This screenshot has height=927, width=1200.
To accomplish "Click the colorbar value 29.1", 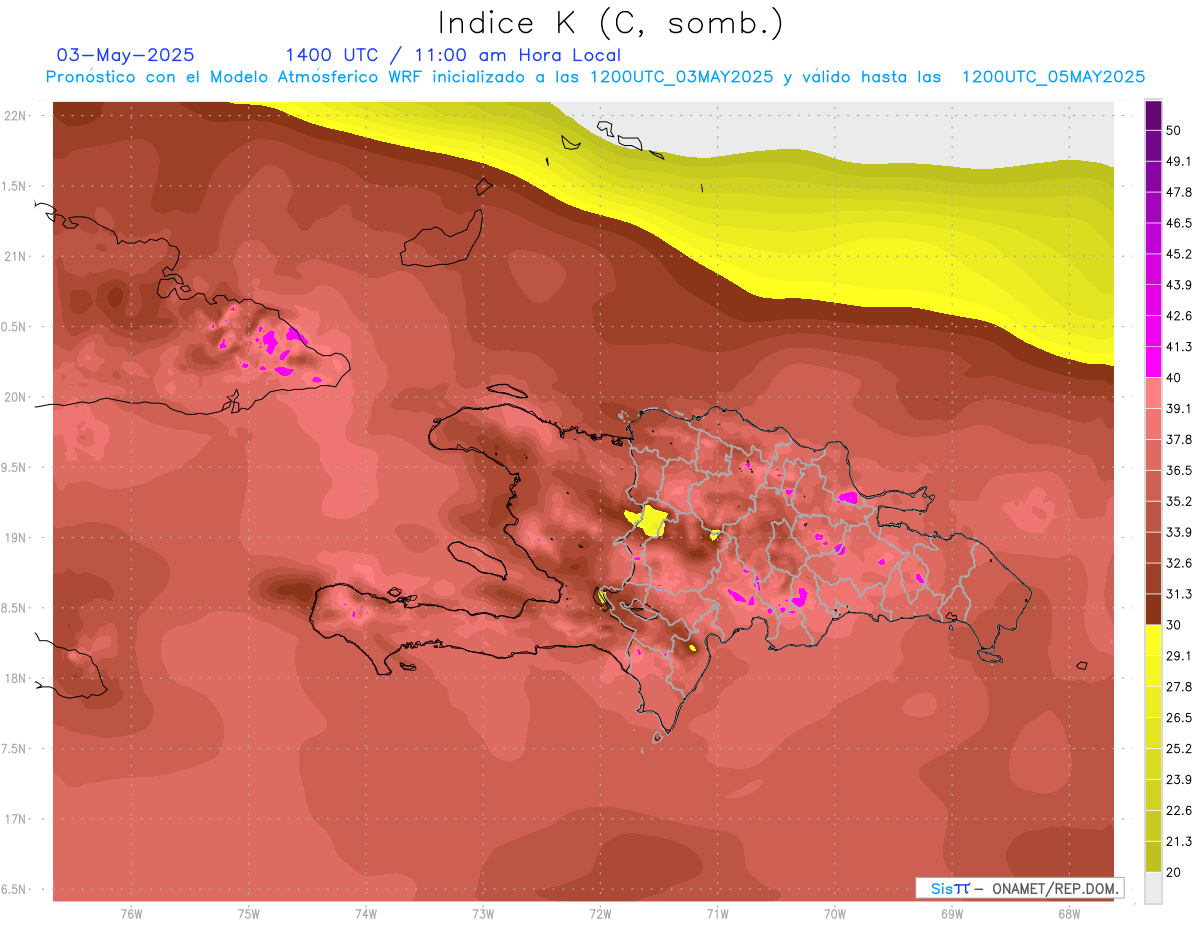I will pyautogui.click(x=1179, y=656).
